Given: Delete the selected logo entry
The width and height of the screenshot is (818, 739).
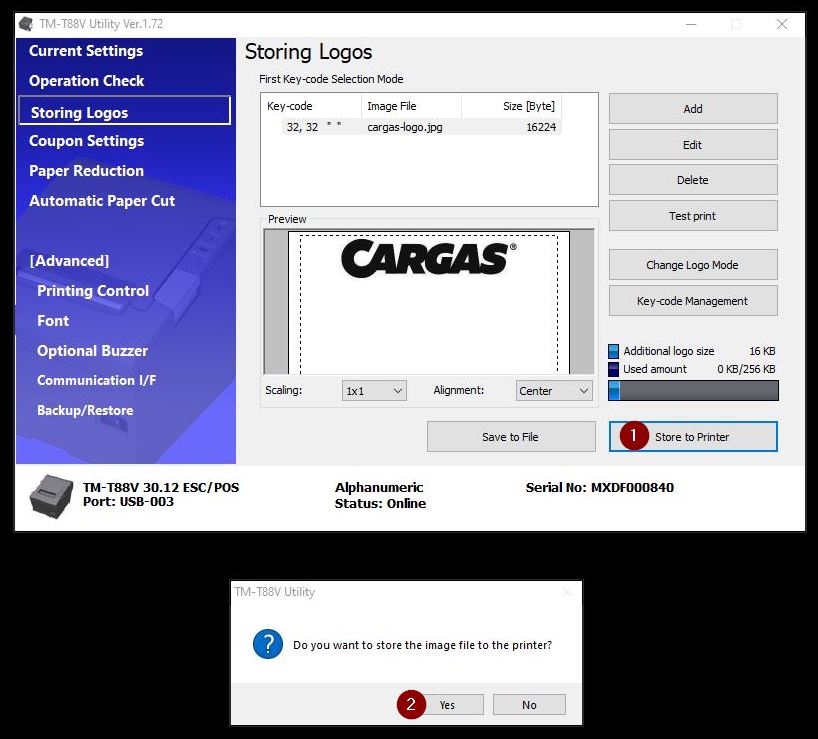Looking at the screenshot, I should click(693, 180).
